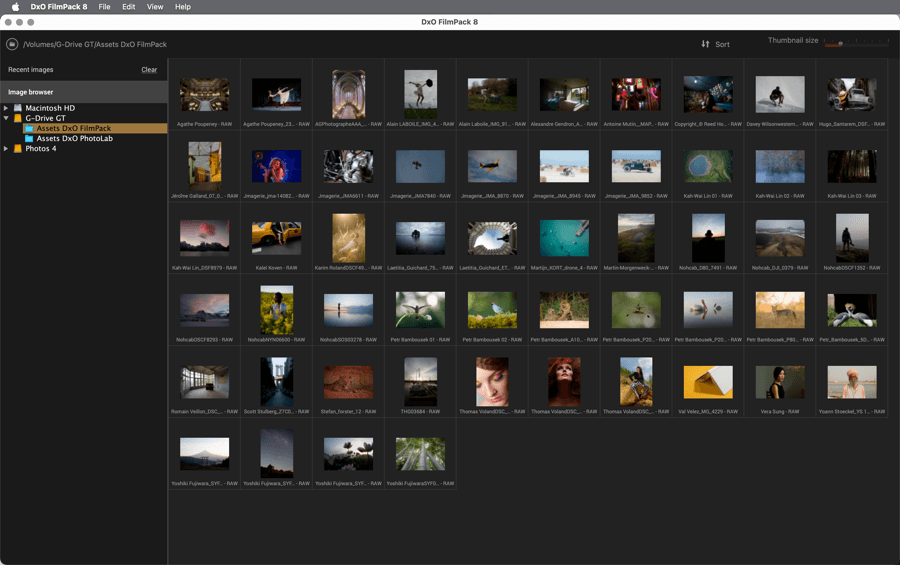Image resolution: width=900 pixels, height=565 pixels.
Task: Expand the Macintosh HD tree node
Action: click(6, 108)
